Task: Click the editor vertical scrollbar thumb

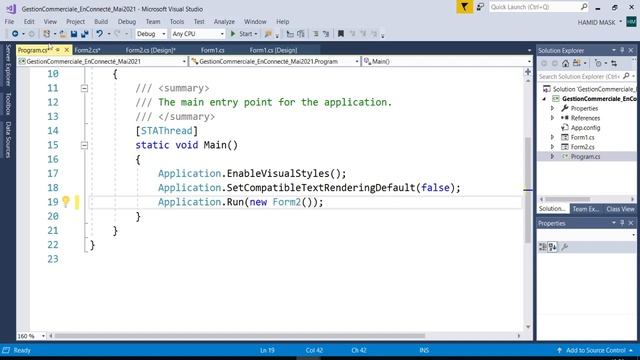Action: 528,190
